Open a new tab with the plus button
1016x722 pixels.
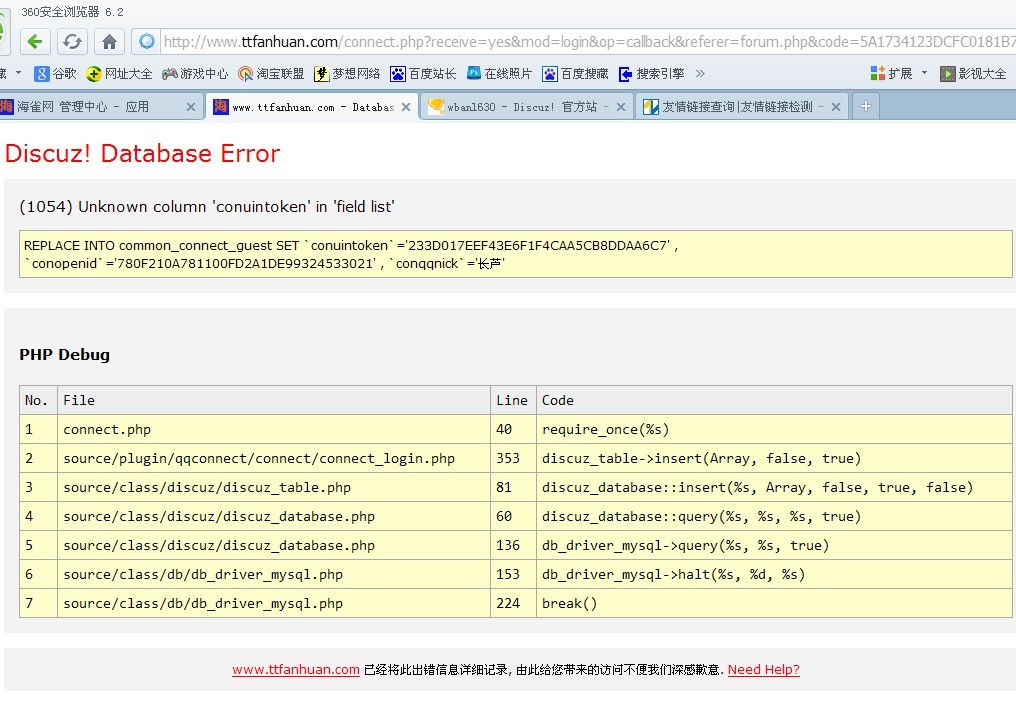[x=865, y=106]
